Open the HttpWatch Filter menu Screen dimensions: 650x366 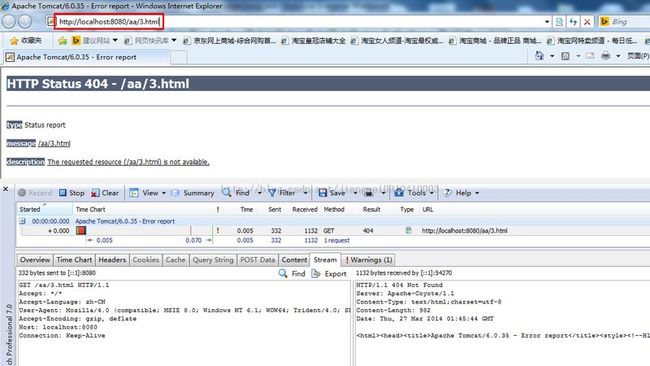288,193
